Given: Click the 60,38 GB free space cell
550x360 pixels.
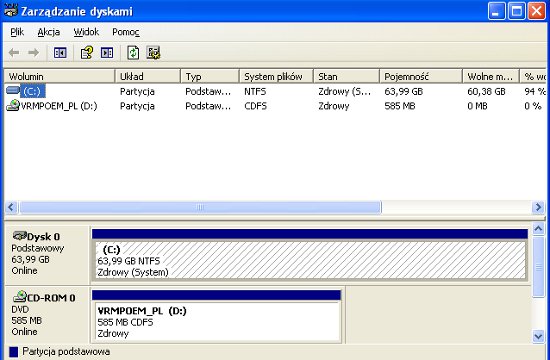Looking at the screenshot, I should 486,92.
